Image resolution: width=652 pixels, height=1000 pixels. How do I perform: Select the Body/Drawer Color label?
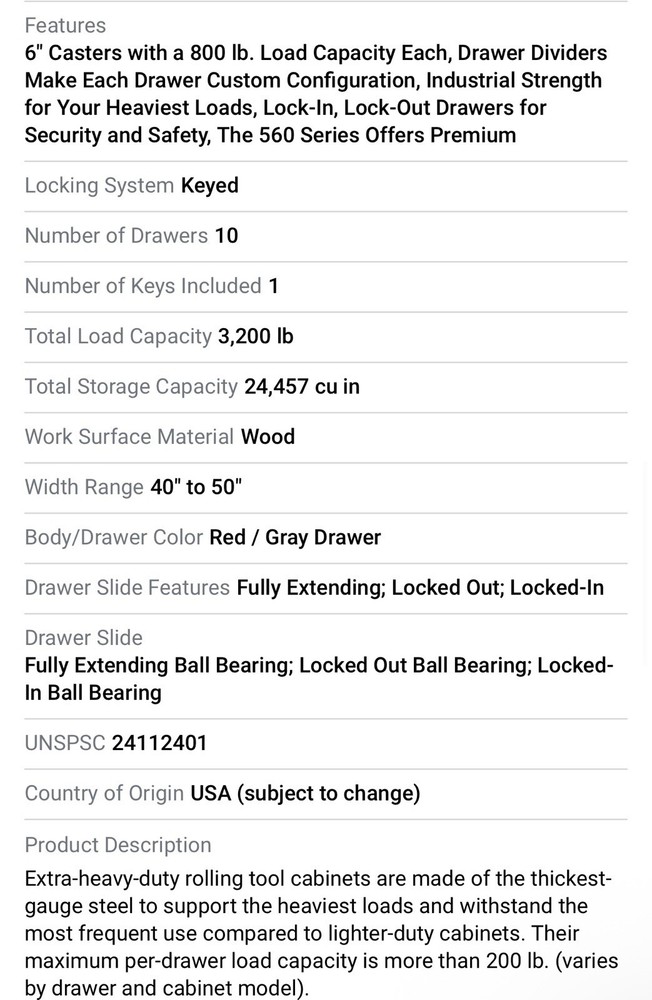point(114,537)
